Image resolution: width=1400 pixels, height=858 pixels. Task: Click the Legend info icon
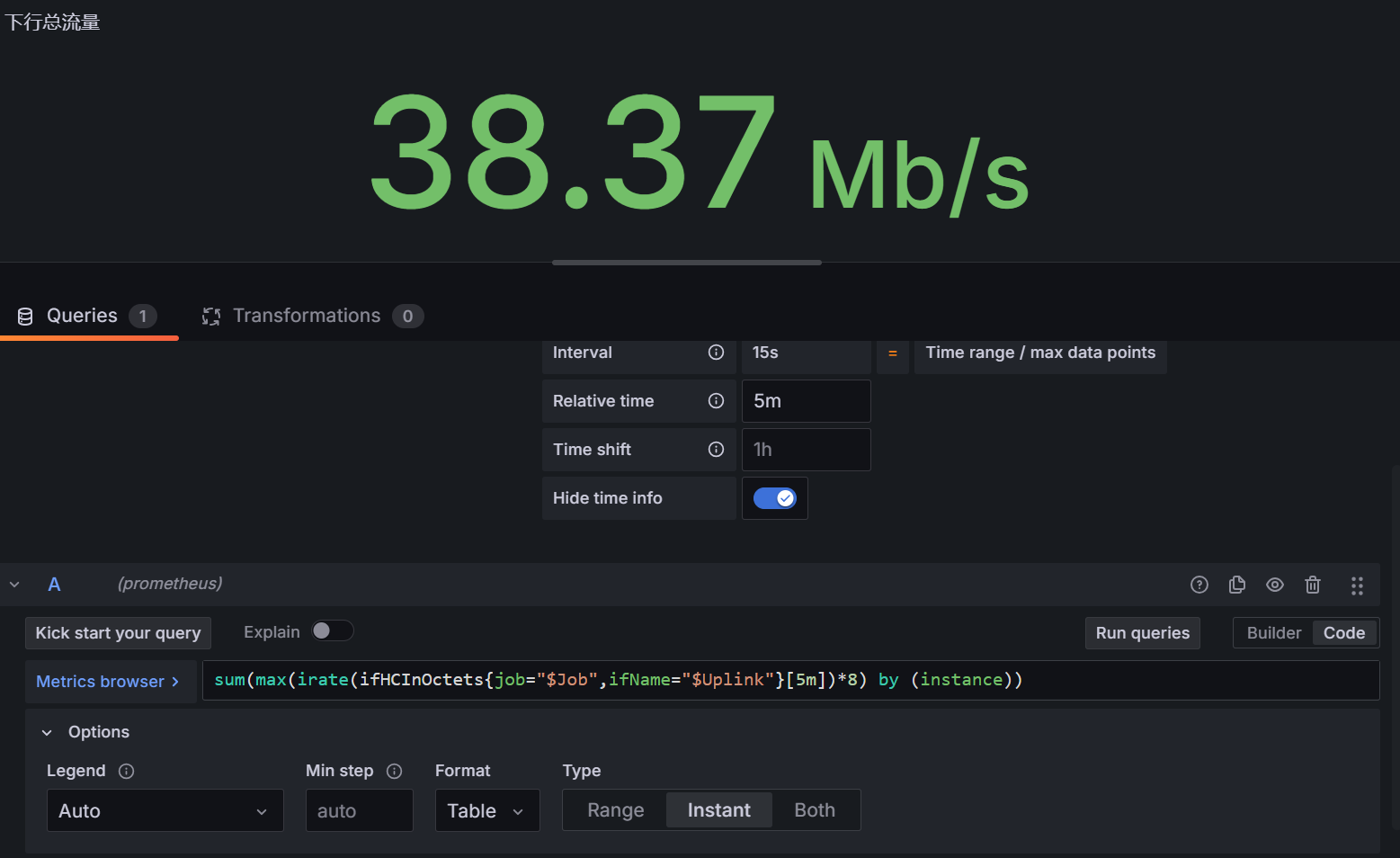127,771
